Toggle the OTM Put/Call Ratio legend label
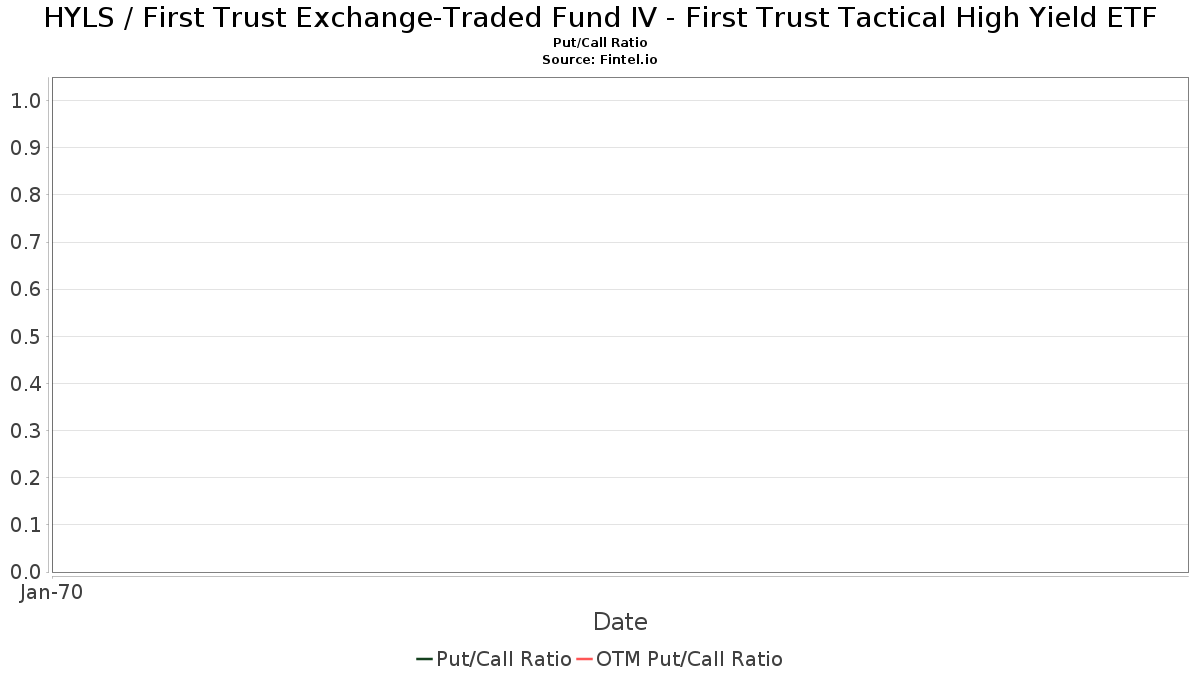1200x675 pixels. coord(689,659)
